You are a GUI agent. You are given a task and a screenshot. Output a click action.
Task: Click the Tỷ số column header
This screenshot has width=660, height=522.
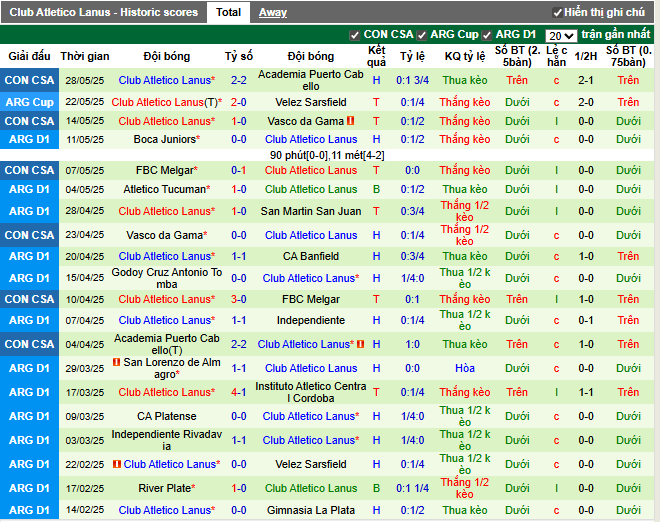pos(239,56)
